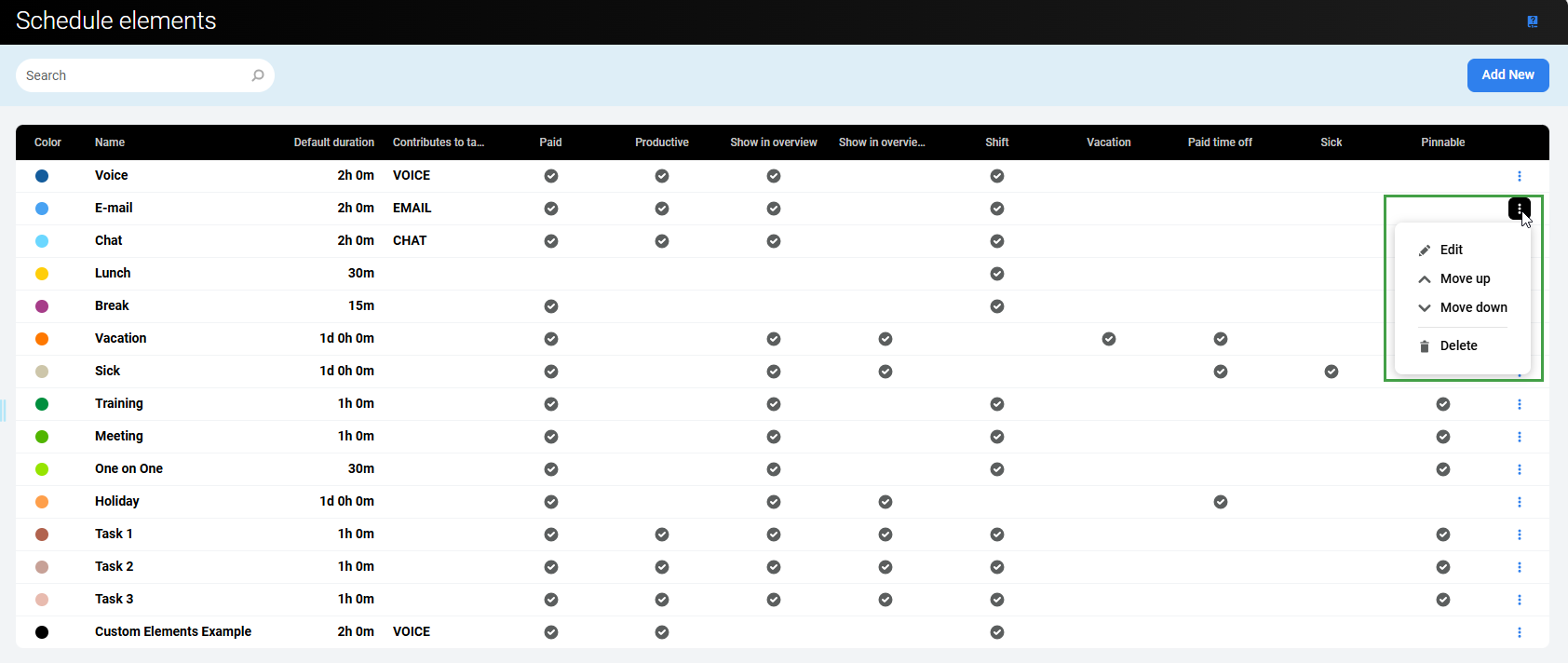Image resolution: width=1568 pixels, height=663 pixels.
Task: Open the Voice row three-dot menu
Action: coord(1519,176)
